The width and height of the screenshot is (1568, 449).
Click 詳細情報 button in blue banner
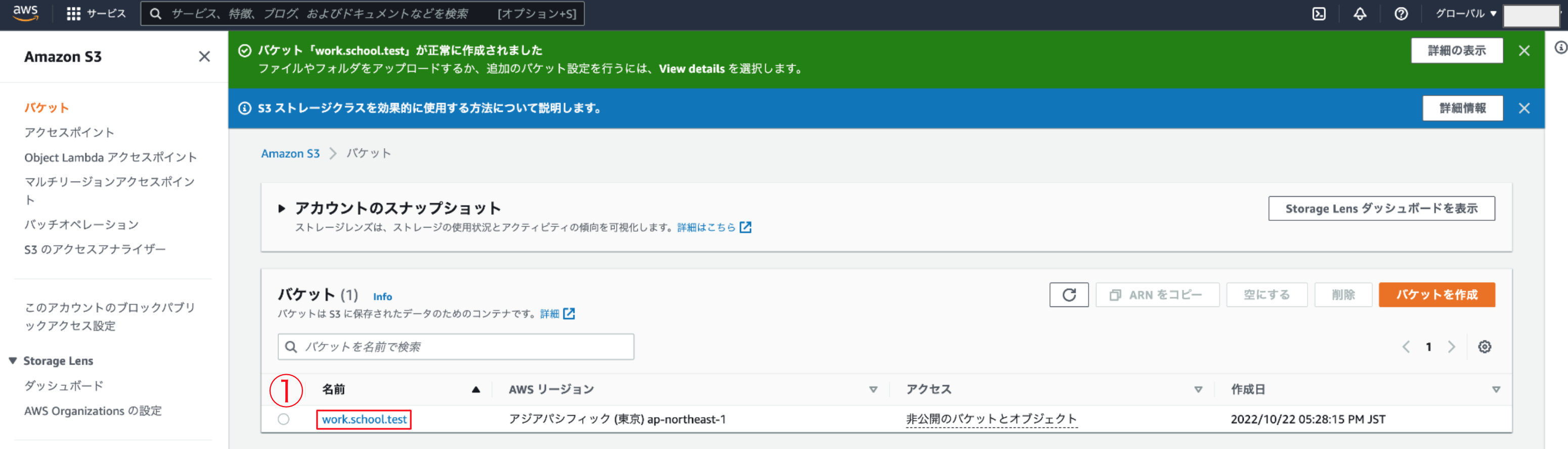point(1462,108)
